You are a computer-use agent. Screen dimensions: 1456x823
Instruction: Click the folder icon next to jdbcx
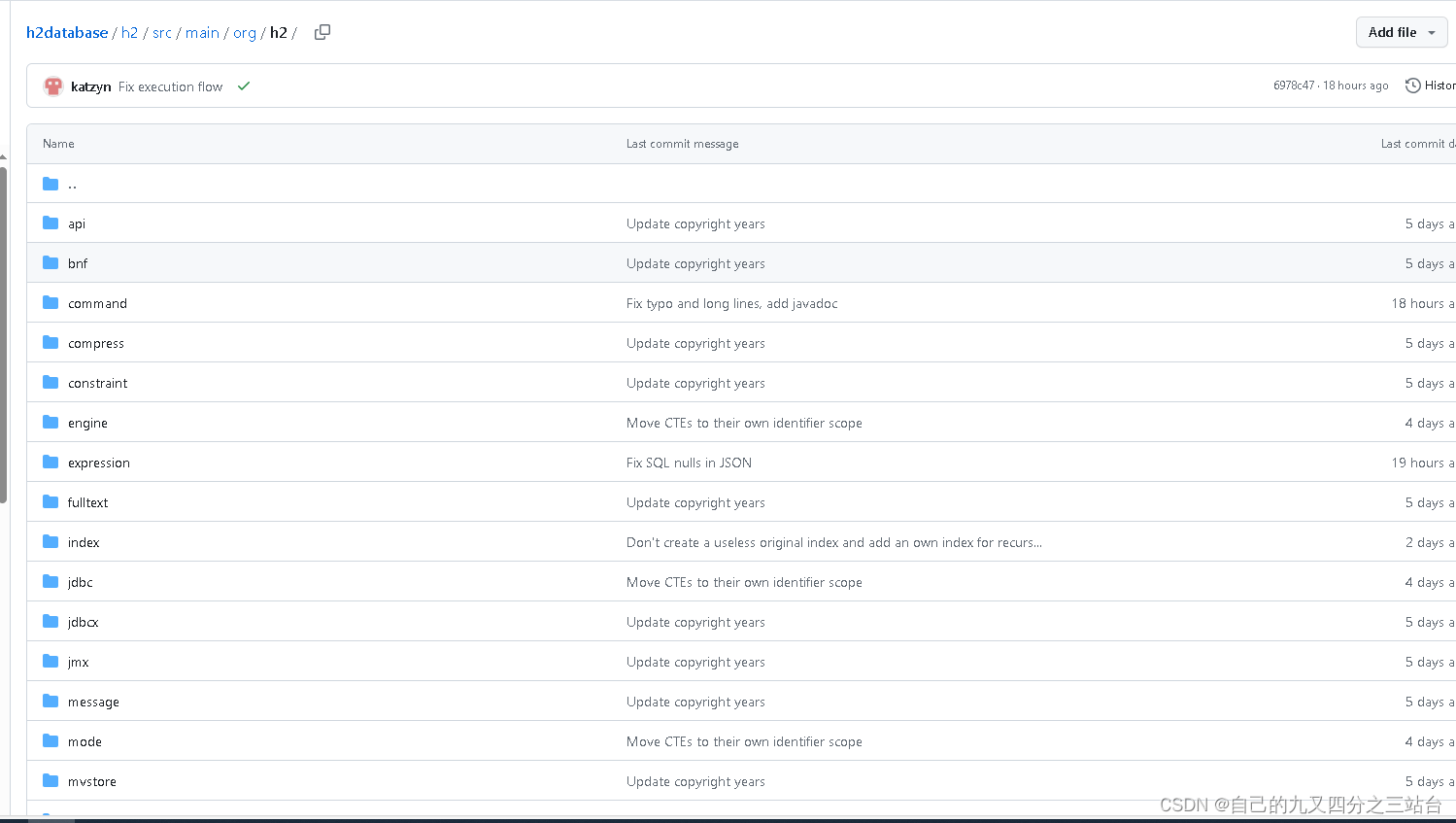click(x=51, y=622)
